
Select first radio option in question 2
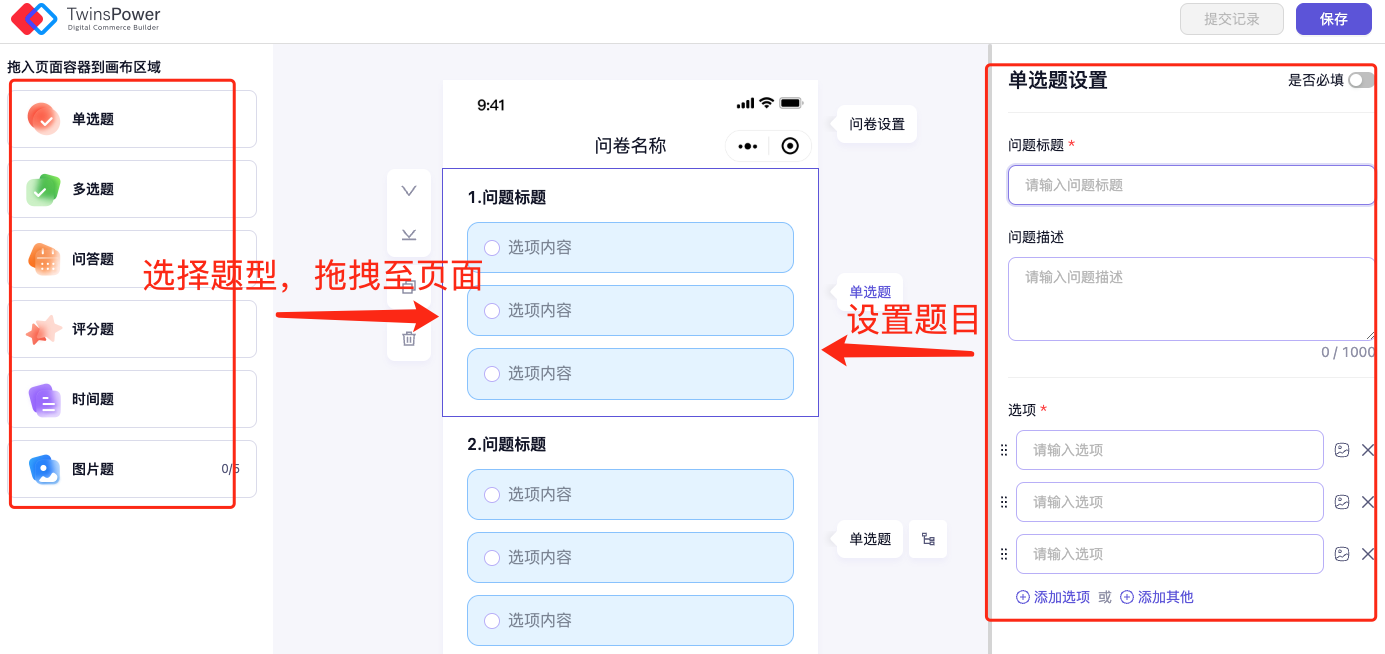[x=492, y=495]
